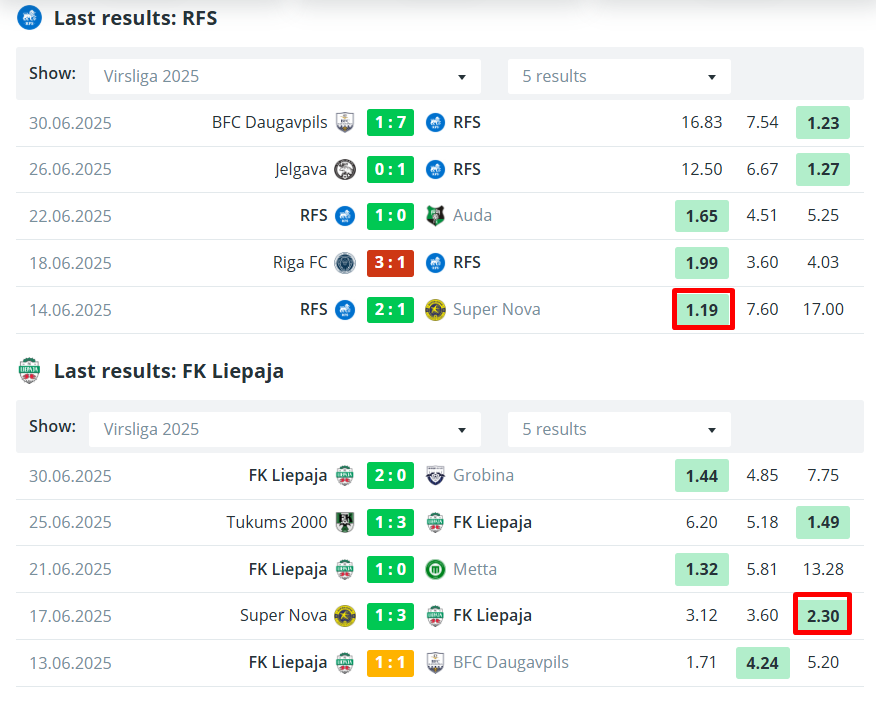Click the Riga FC club crest
Image resolution: width=876 pixels, height=701 pixels.
pyautogui.click(x=345, y=263)
